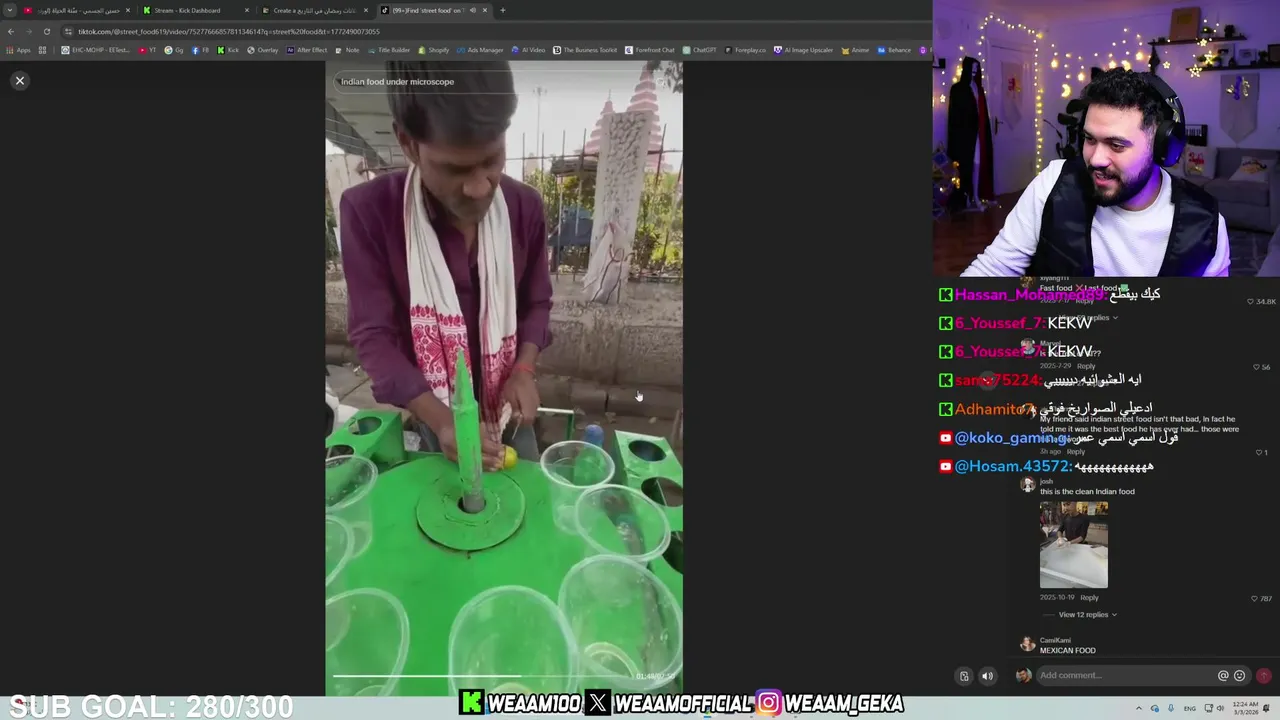Open the image in josh's comment
Image resolution: width=1280 pixels, height=720 pixels.
click(x=1074, y=545)
